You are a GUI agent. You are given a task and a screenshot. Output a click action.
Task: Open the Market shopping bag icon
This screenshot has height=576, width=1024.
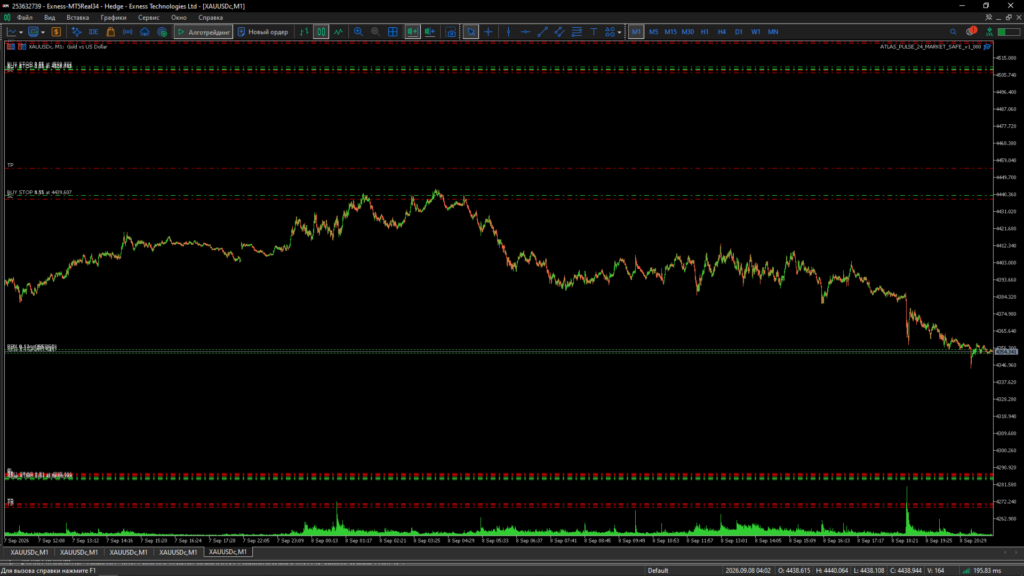click(x=110, y=32)
